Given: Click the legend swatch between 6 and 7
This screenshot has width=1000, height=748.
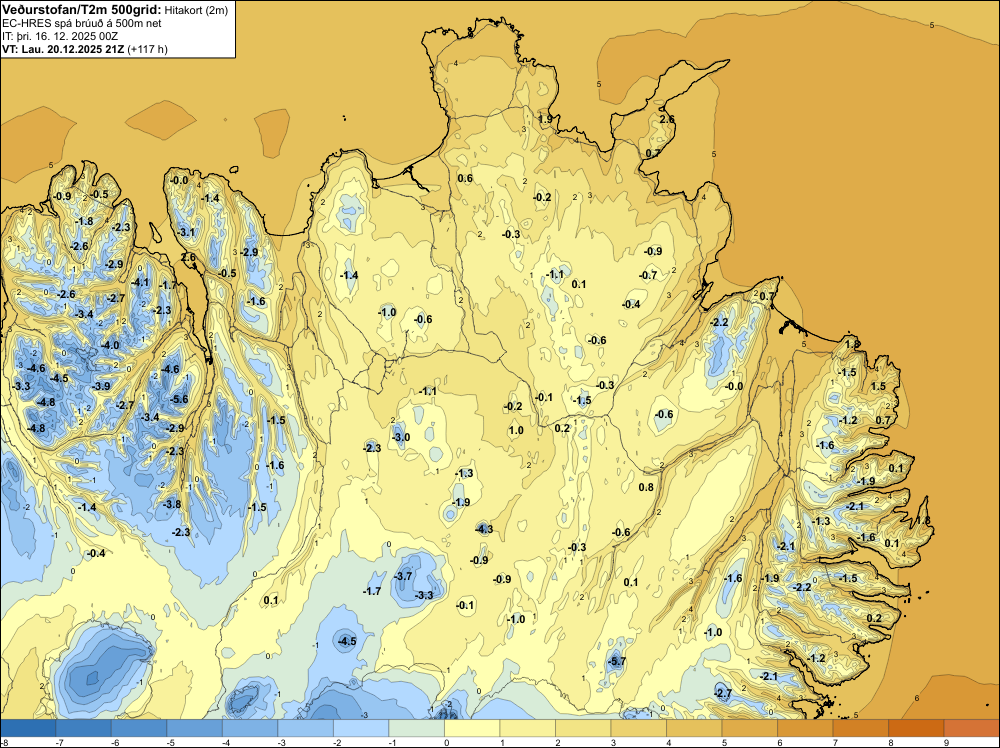Looking at the screenshot, I should point(805,728).
